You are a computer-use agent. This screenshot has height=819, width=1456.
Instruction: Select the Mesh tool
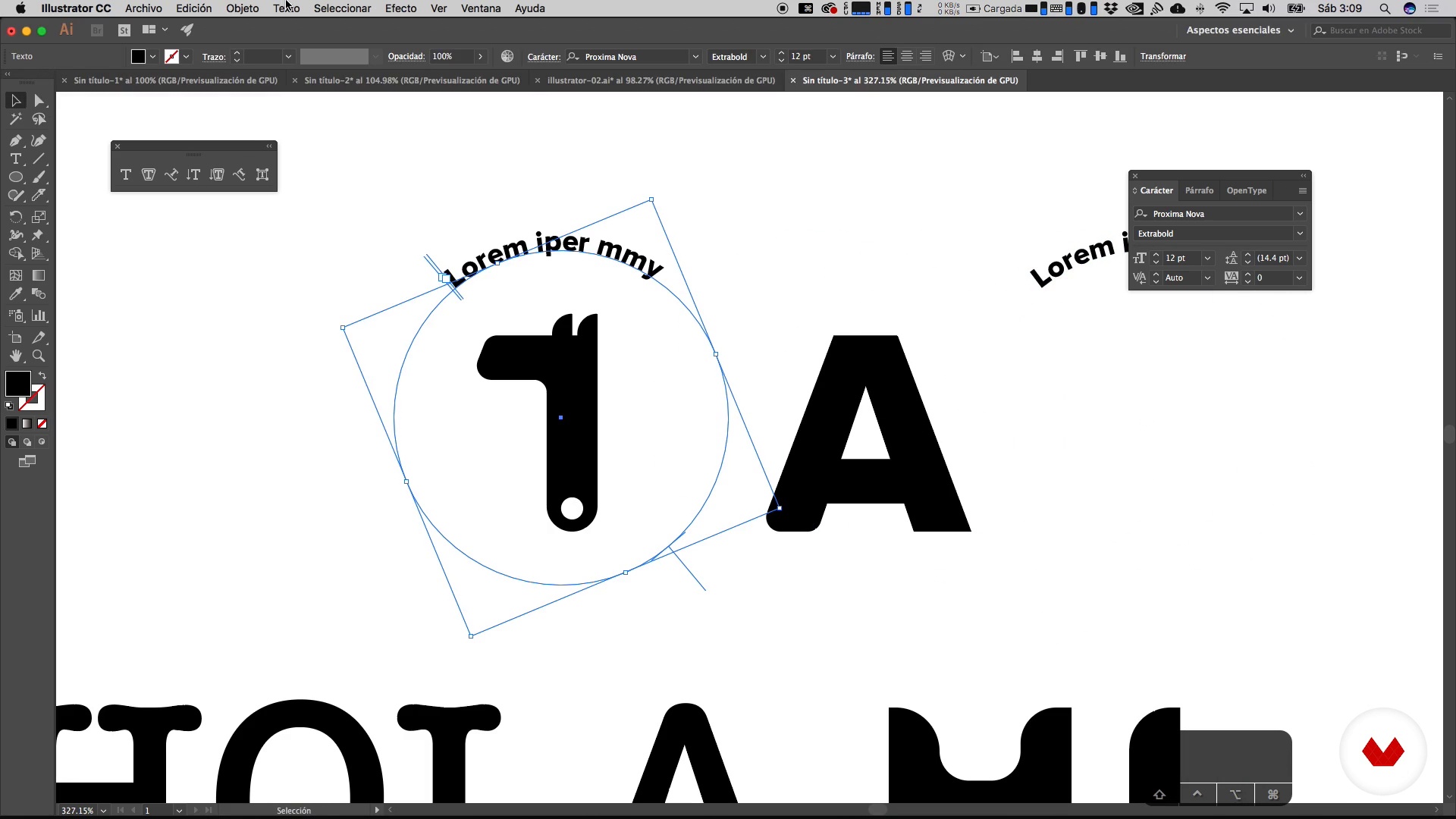pyautogui.click(x=16, y=275)
